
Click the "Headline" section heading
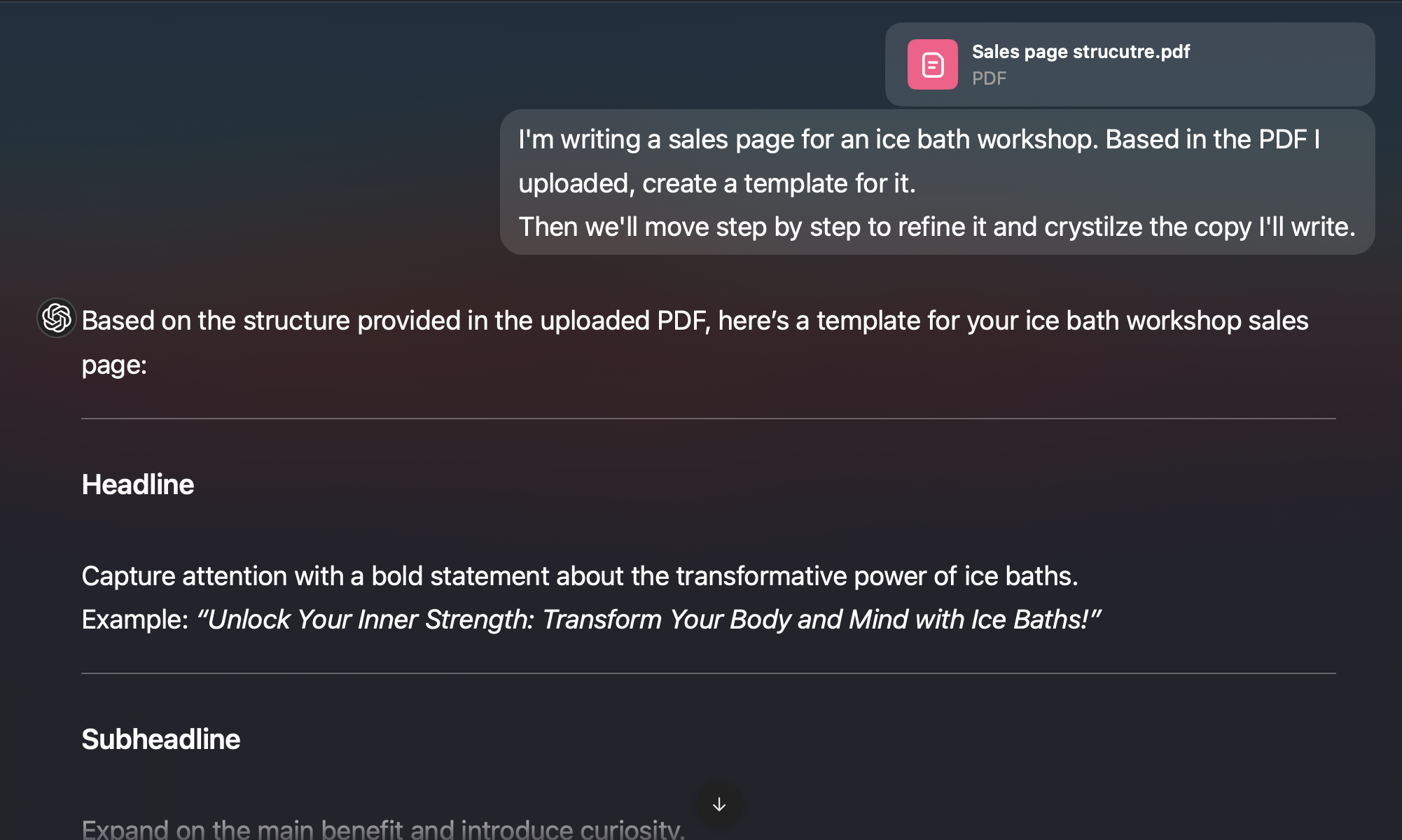pos(138,484)
